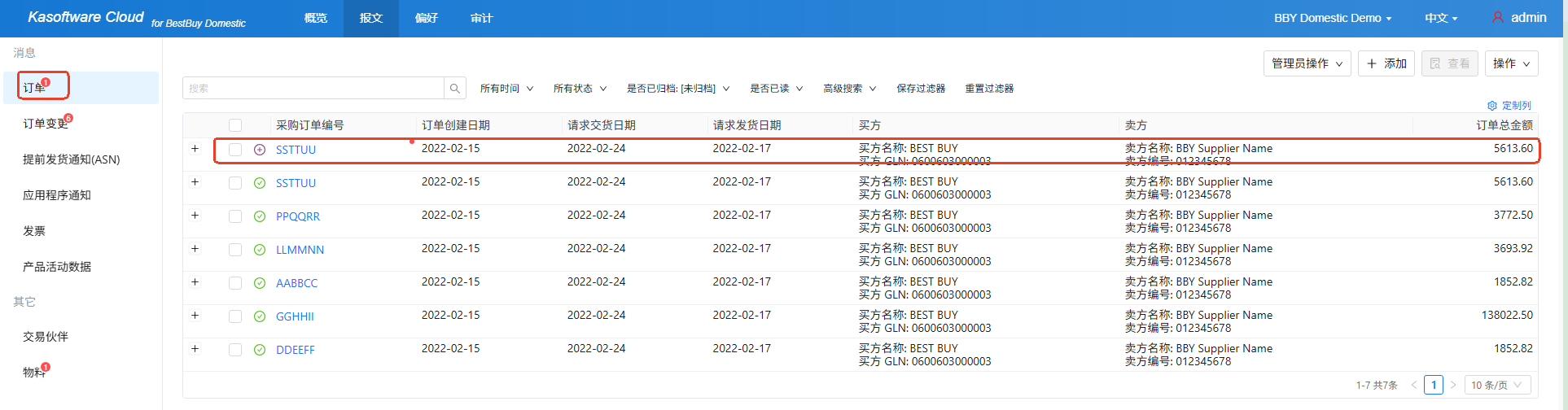1568x410 pixels.
Task: Click 保存过滤器 button
Action: pos(921,89)
